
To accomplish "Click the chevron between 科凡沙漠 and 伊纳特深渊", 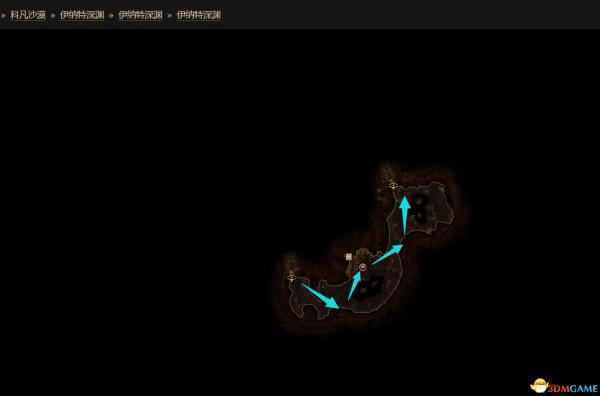I will [x=53, y=16].
